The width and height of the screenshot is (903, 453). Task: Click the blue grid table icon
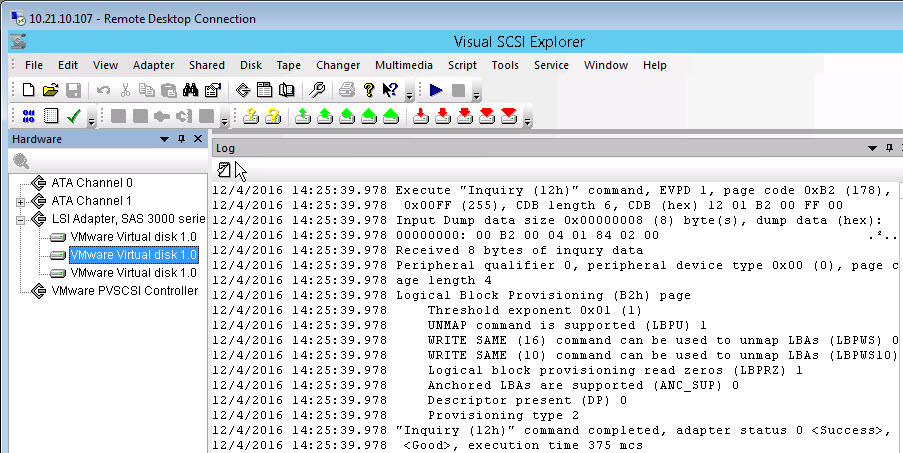coord(51,116)
